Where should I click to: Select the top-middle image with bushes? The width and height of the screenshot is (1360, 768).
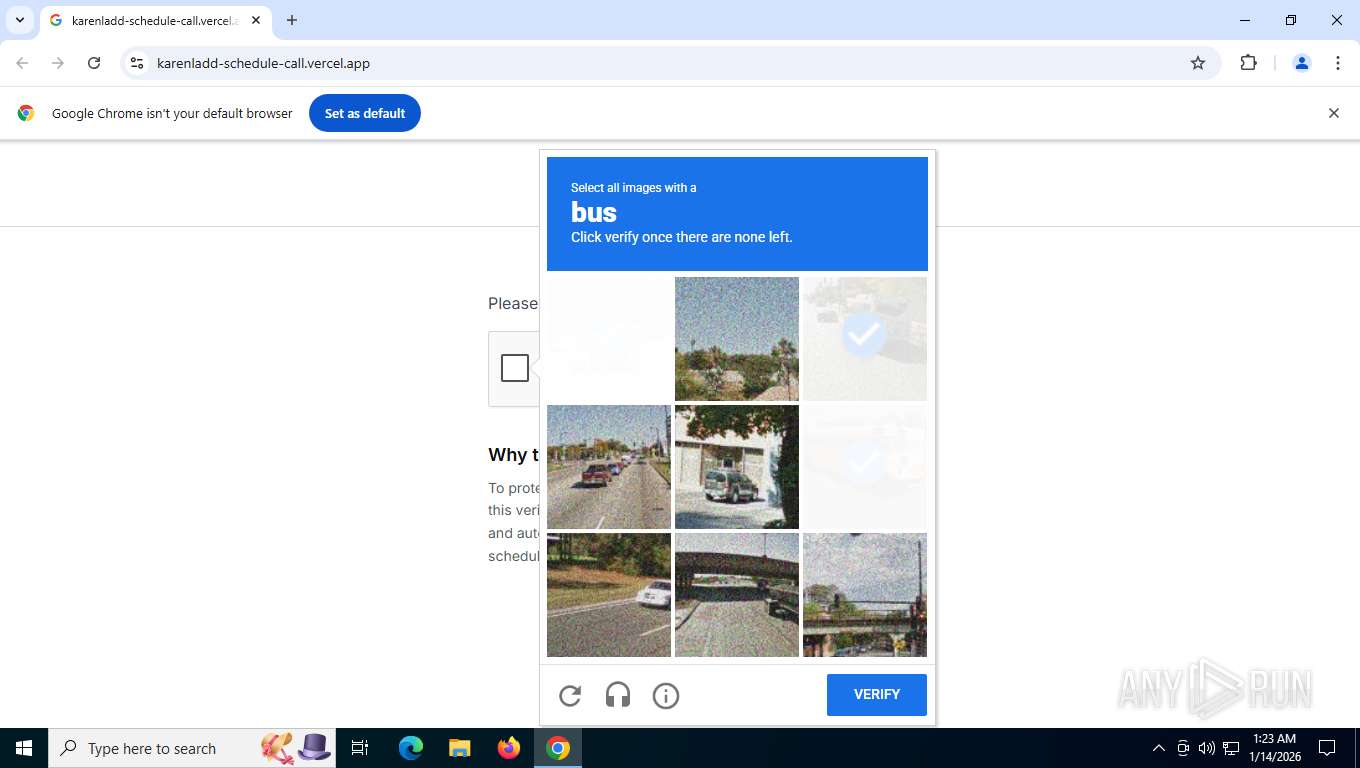coord(737,339)
